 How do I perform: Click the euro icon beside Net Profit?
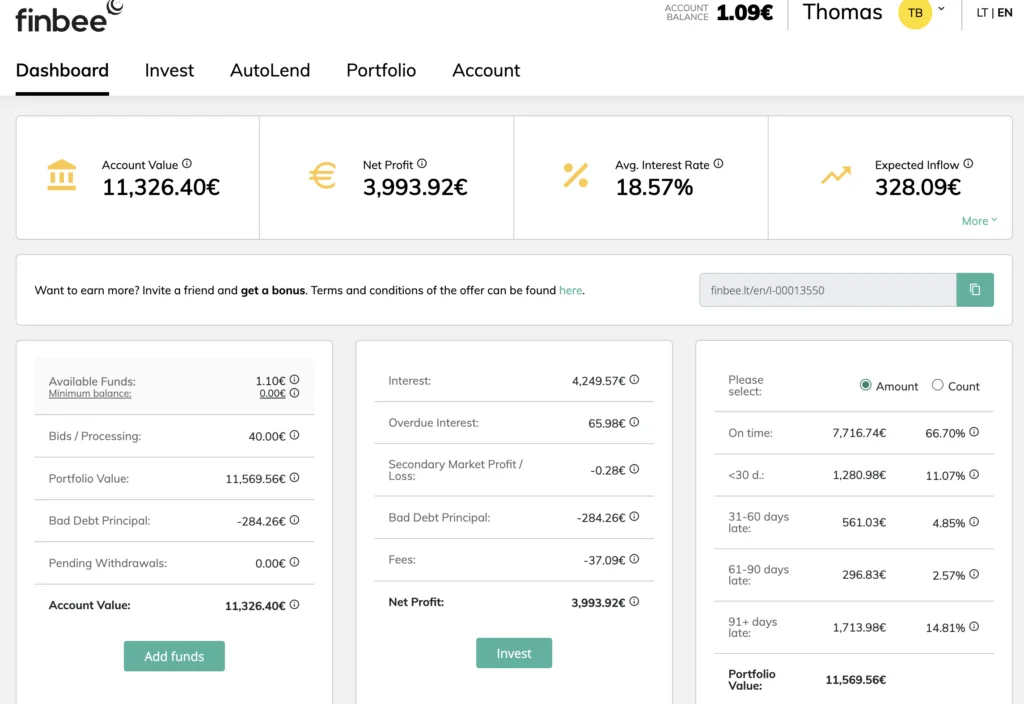[321, 176]
